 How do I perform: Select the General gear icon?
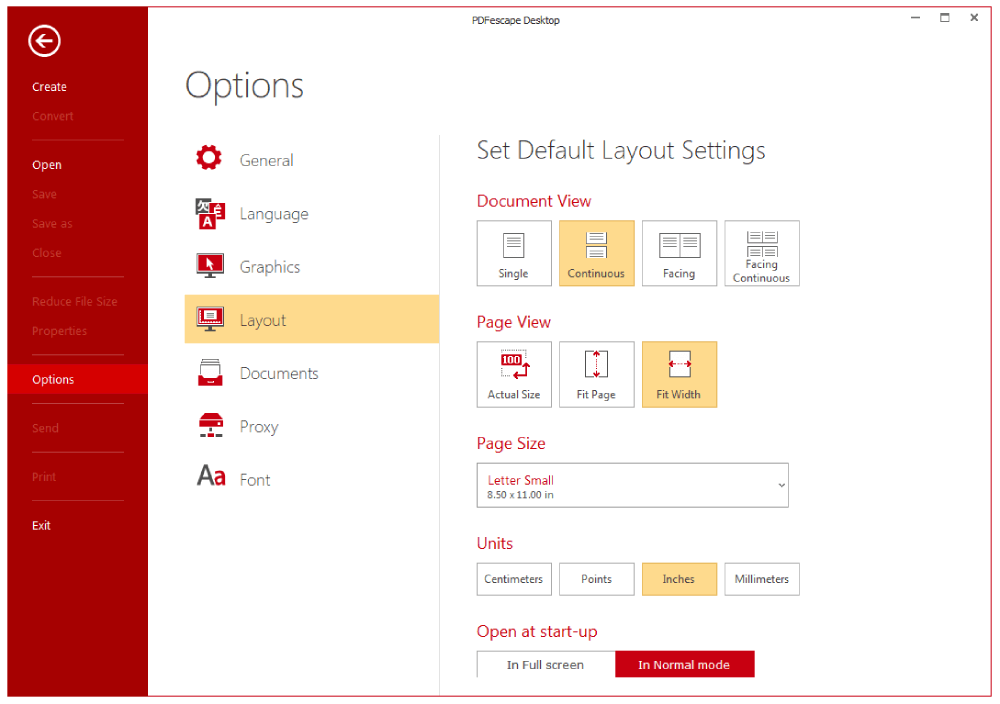pos(209,159)
